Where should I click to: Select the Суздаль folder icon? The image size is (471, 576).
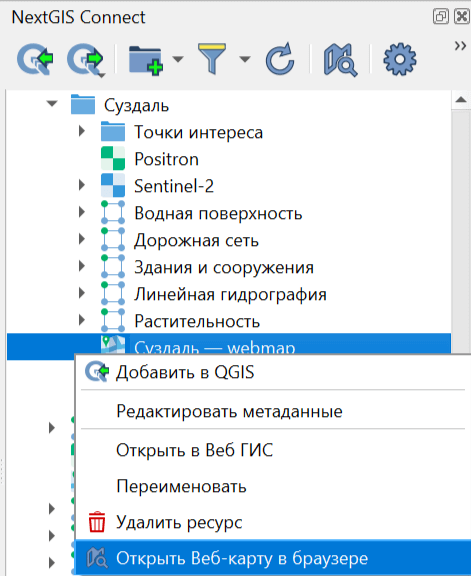click(x=83, y=104)
